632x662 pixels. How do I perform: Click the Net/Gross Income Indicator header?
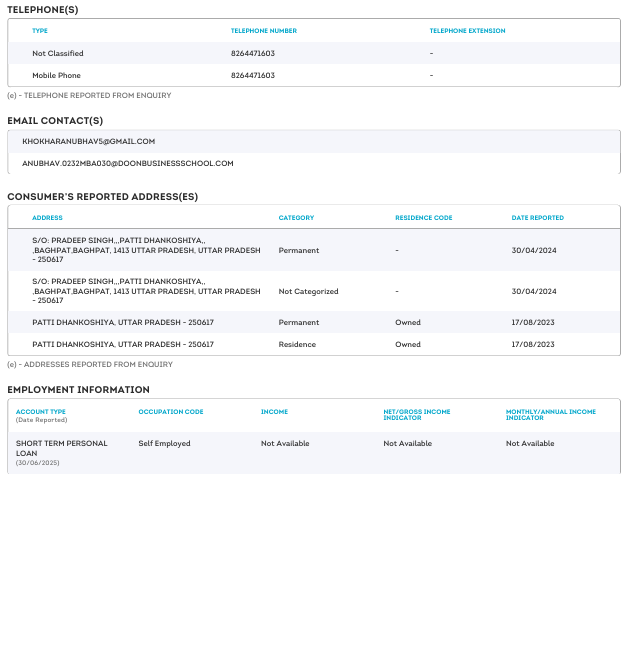[417, 415]
